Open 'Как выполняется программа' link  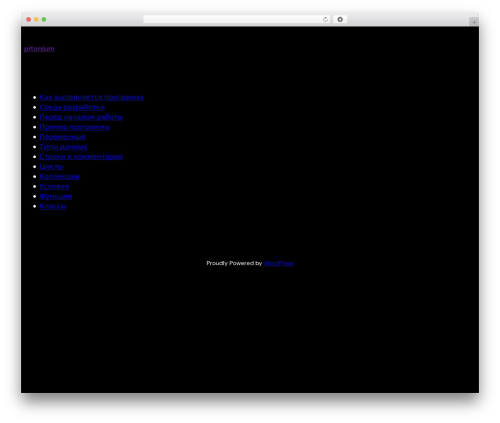pos(92,97)
